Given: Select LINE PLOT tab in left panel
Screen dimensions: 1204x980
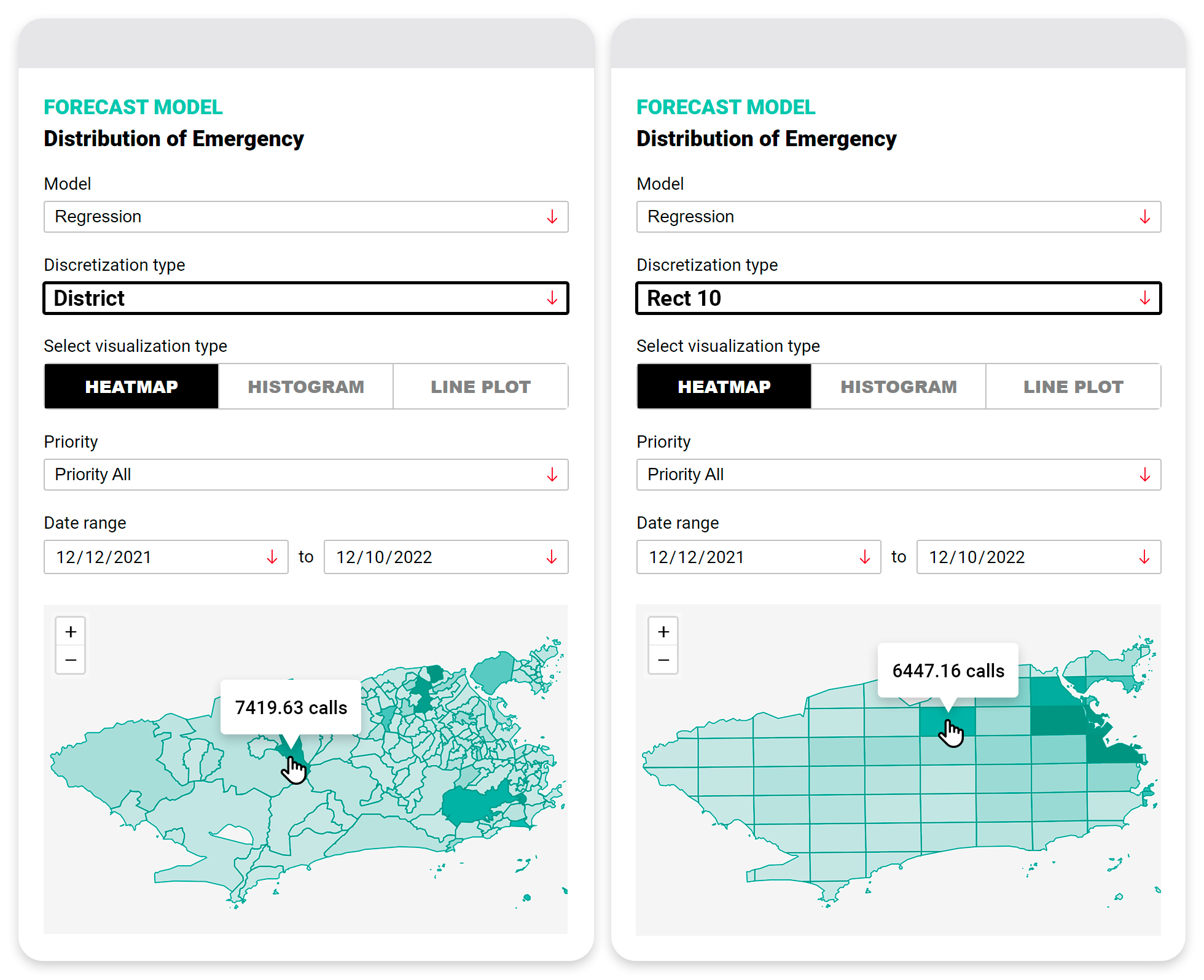Looking at the screenshot, I should pyautogui.click(x=480, y=387).
